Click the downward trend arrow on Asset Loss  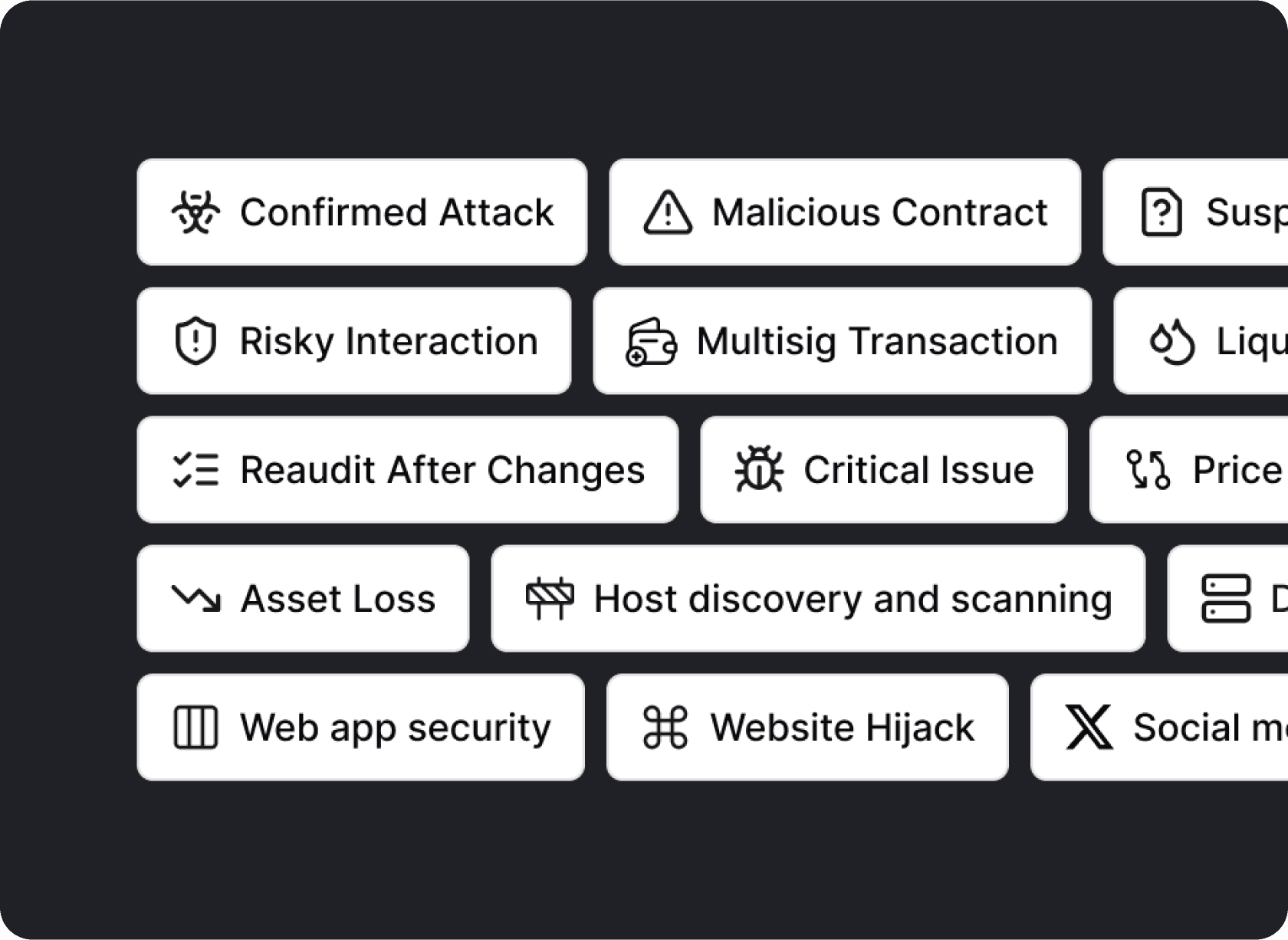point(197,598)
